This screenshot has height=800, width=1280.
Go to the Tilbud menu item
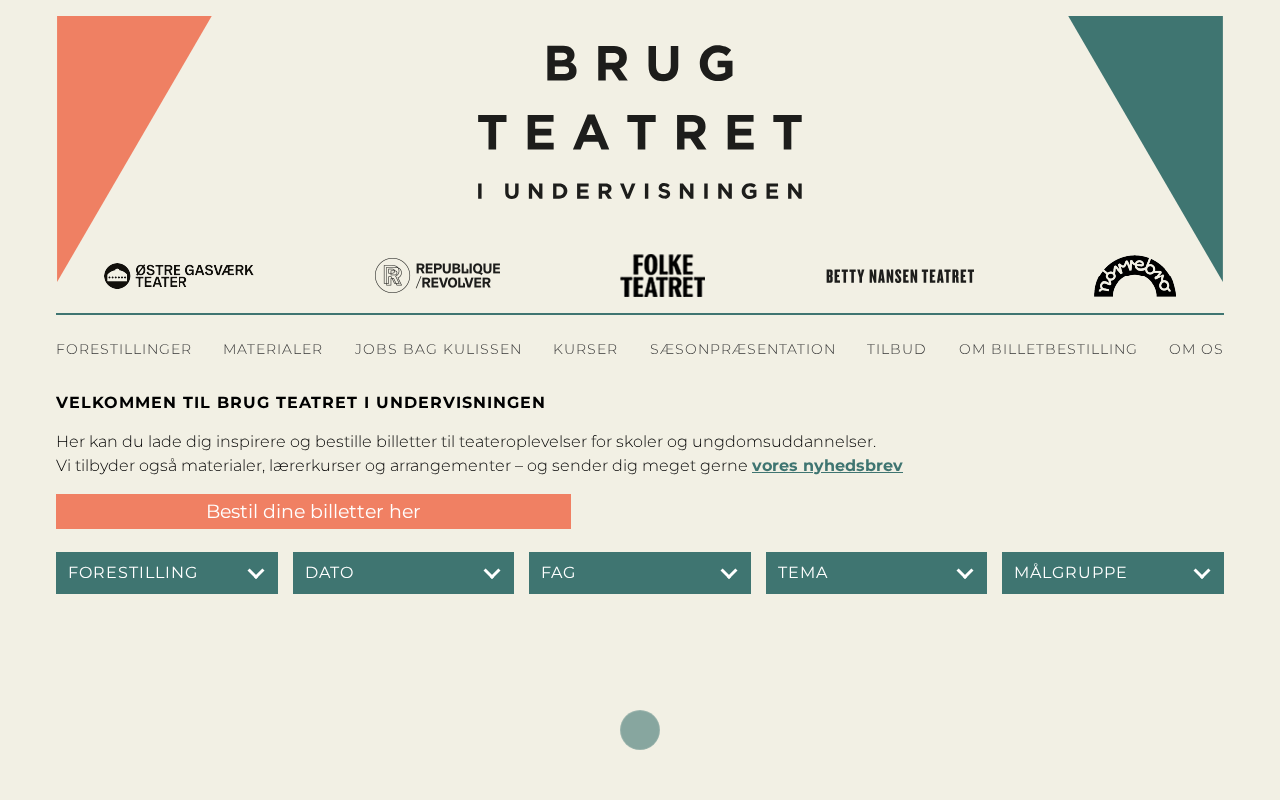(897, 349)
